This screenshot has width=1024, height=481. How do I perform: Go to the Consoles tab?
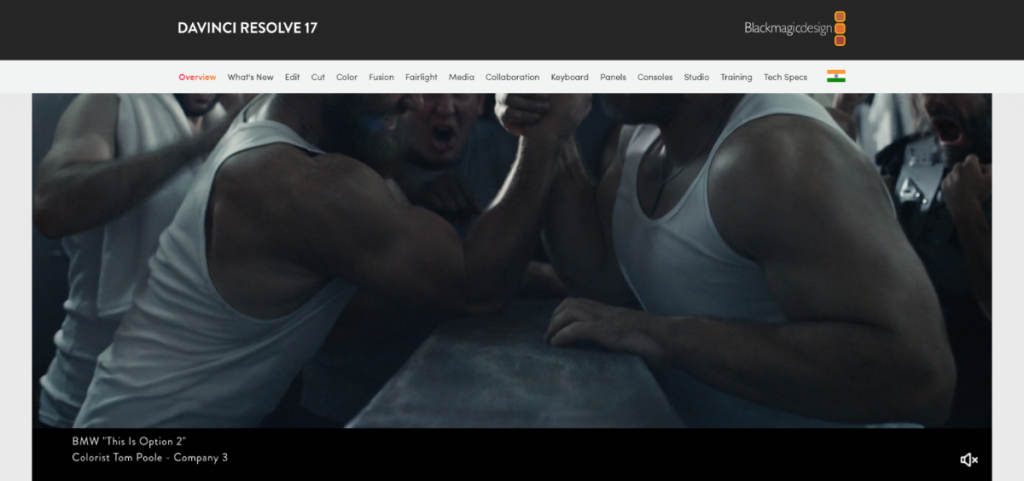click(655, 77)
